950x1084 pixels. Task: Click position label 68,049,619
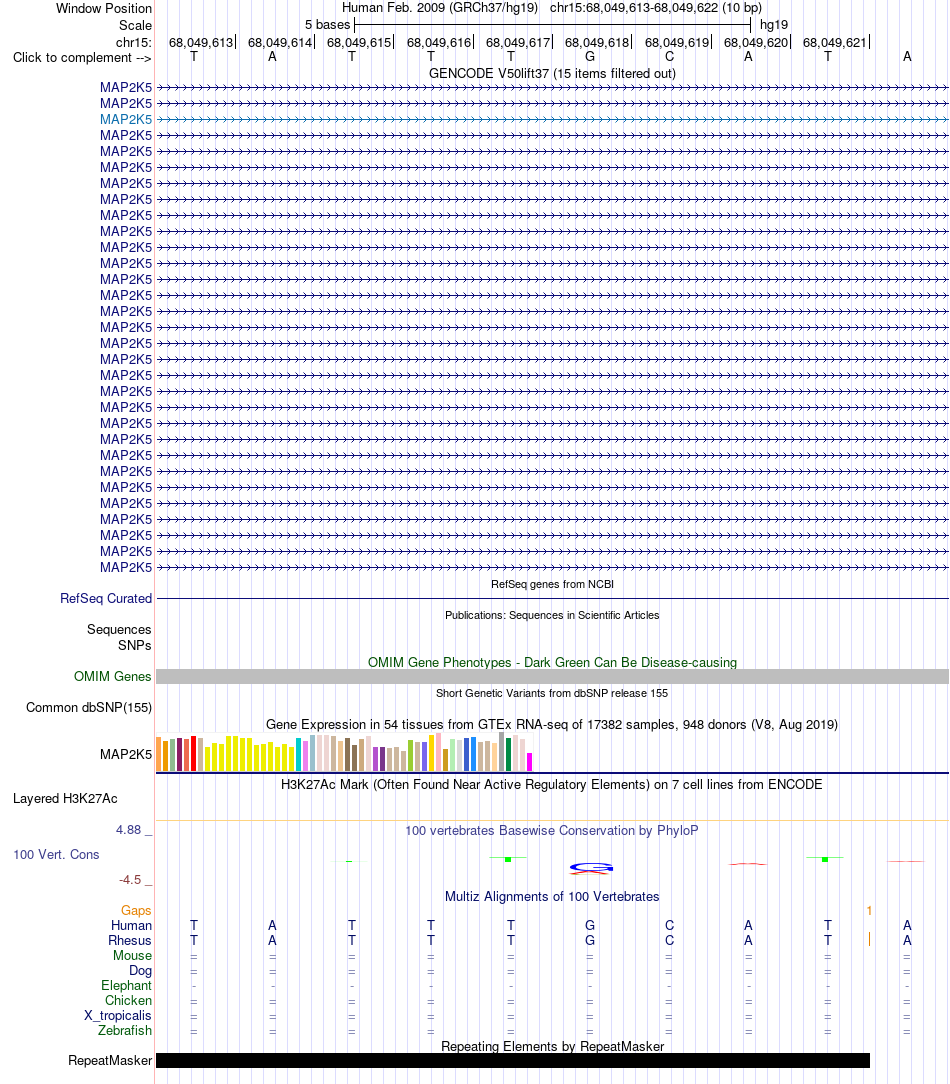click(x=677, y=42)
